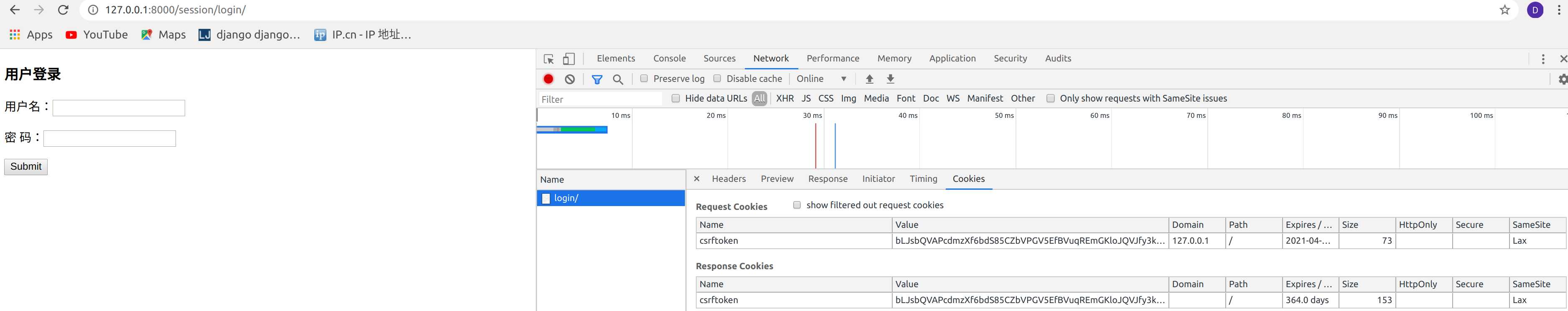Check Only show requests with SameSite issues
Image resolution: width=1568 pixels, height=311 pixels.
(x=1051, y=99)
